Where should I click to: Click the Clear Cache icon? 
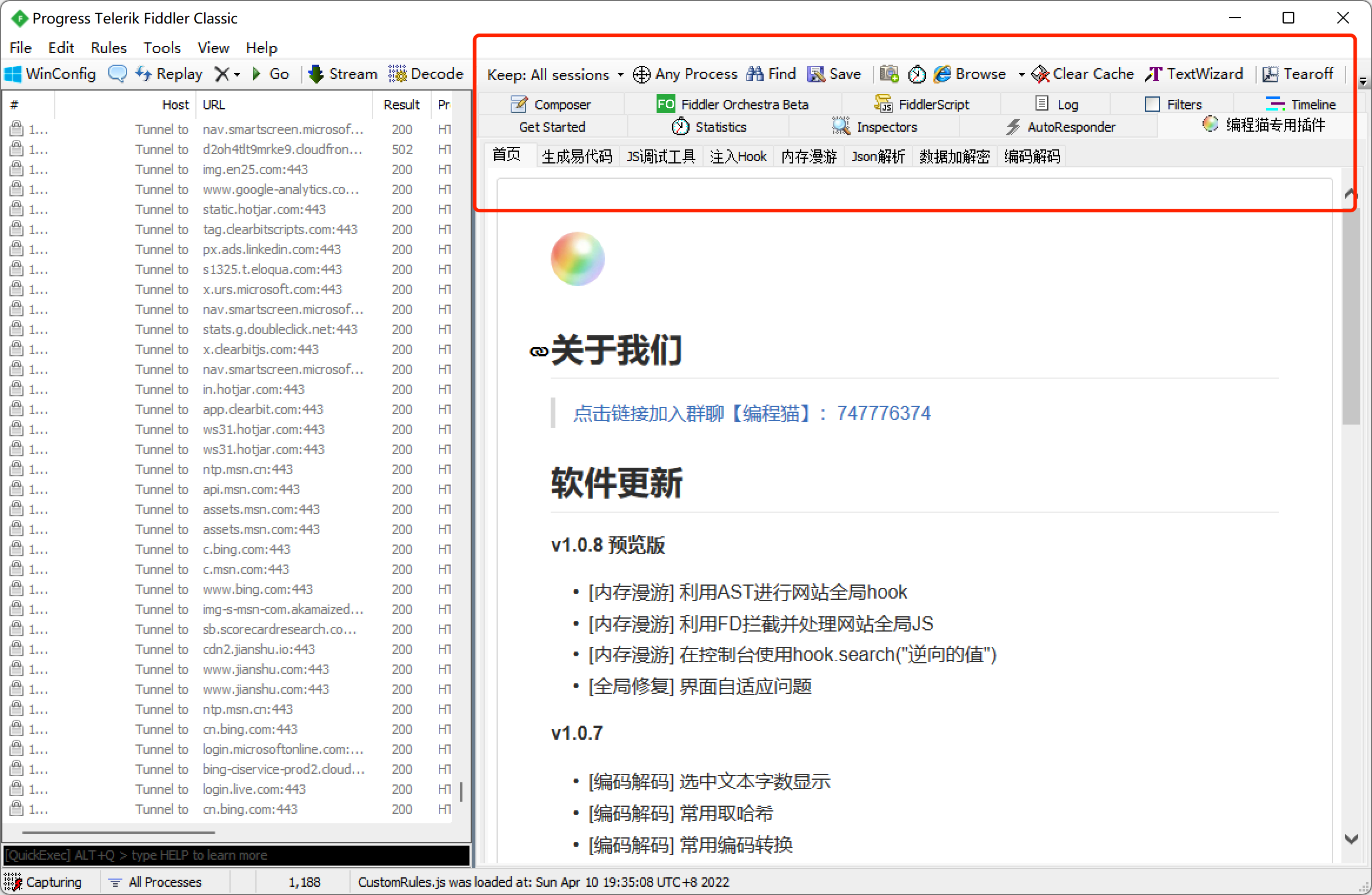coord(1040,74)
